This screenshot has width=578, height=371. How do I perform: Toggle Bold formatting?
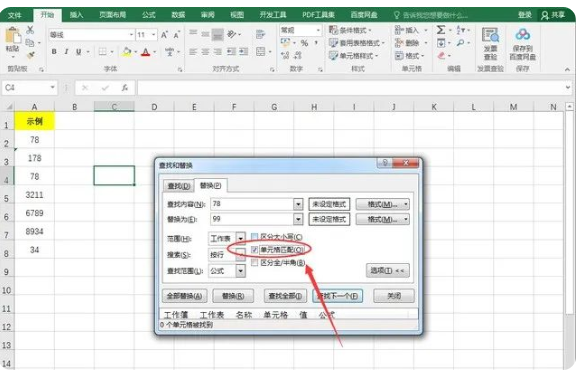(x=54, y=52)
